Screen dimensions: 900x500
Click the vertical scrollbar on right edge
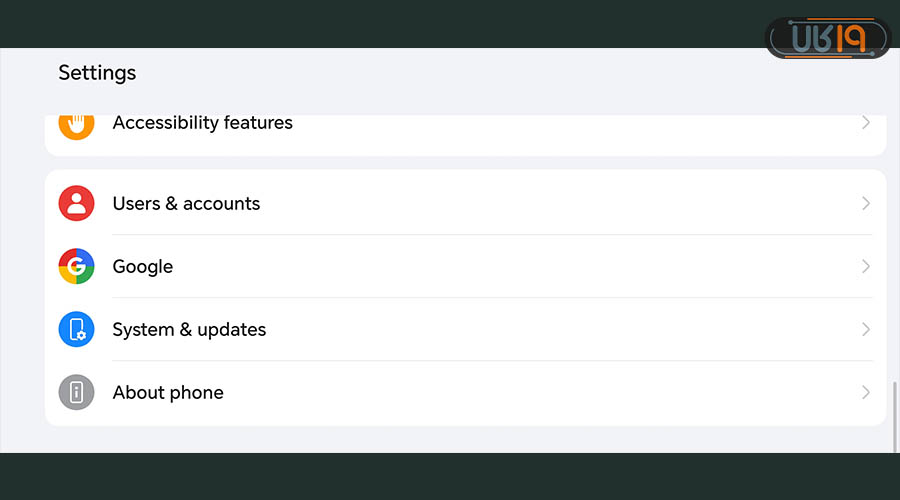point(894,415)
